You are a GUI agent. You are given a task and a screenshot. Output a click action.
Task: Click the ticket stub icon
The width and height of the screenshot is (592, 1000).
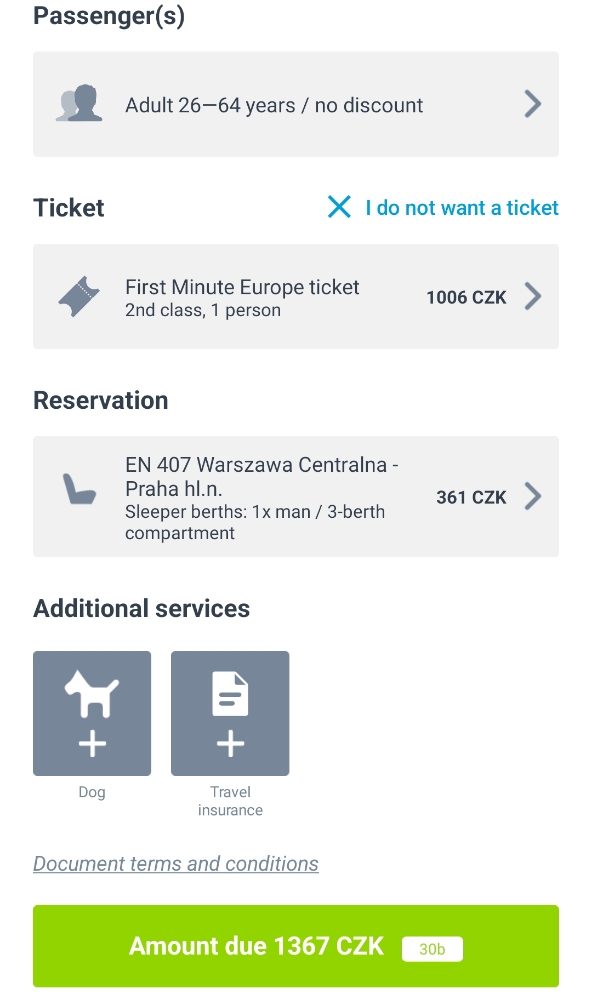click(x=79, y=297)
